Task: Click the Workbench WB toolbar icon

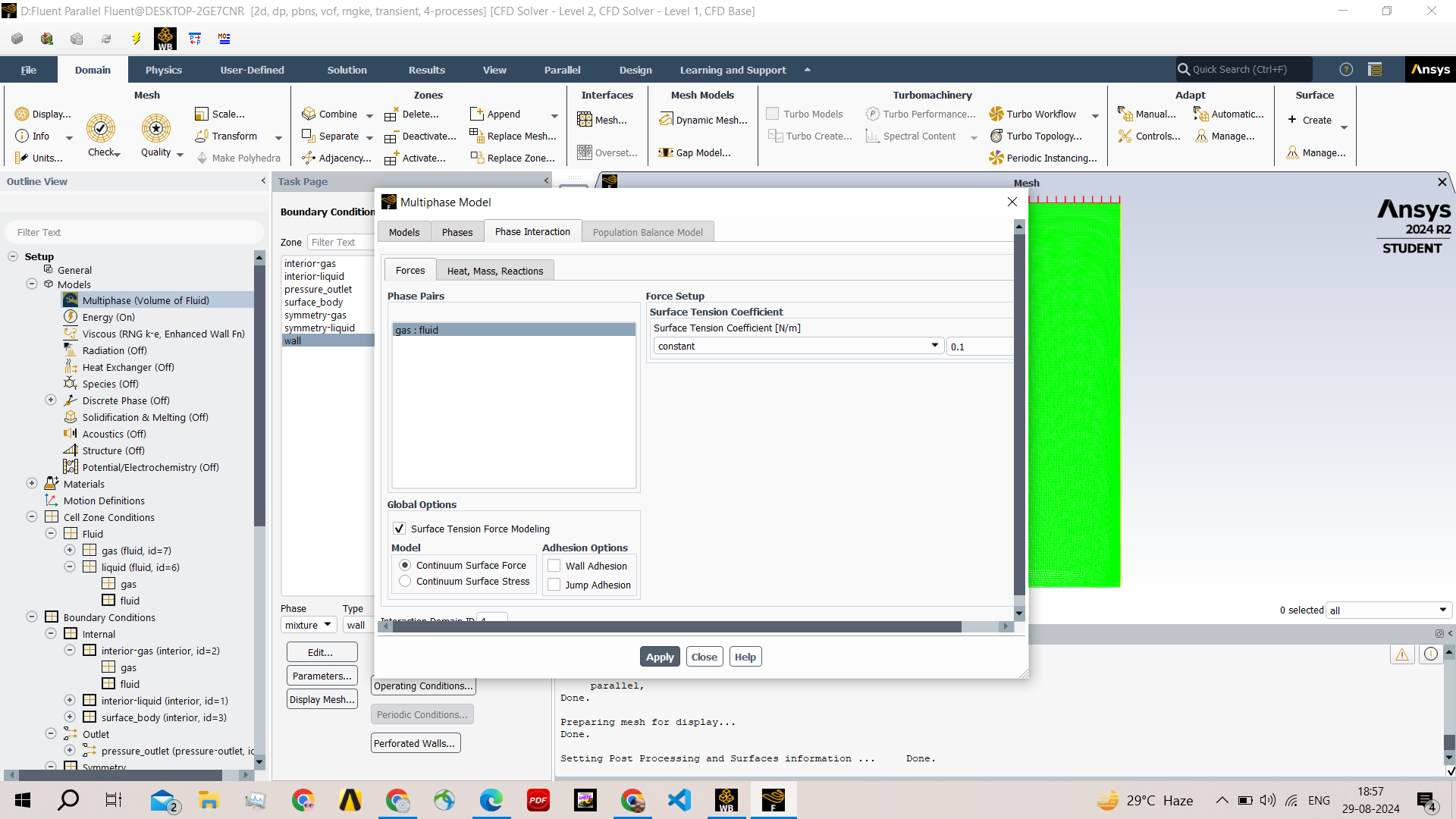Action: pos(165,38)
